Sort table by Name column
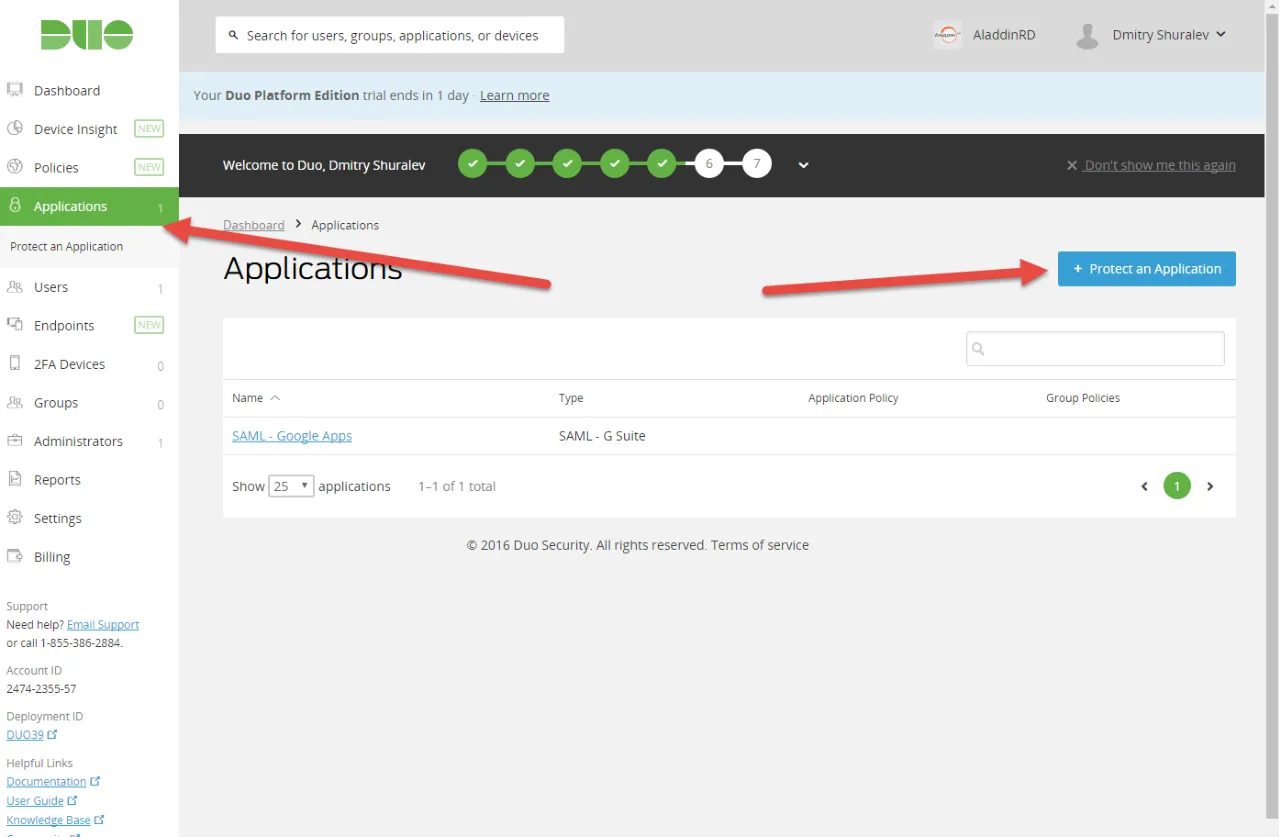 (x=256, y=398)
